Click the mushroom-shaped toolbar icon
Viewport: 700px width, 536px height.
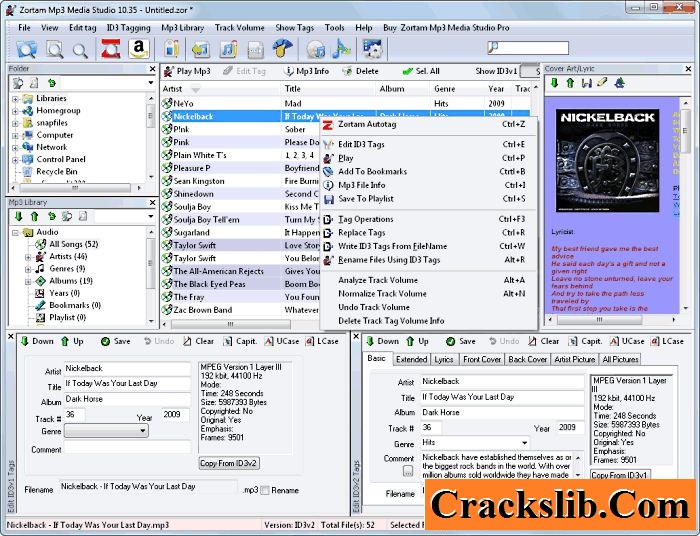pos(283,49)
